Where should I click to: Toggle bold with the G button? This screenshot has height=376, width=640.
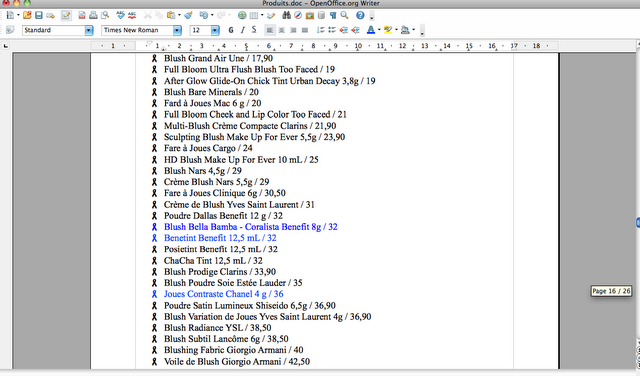231,30
